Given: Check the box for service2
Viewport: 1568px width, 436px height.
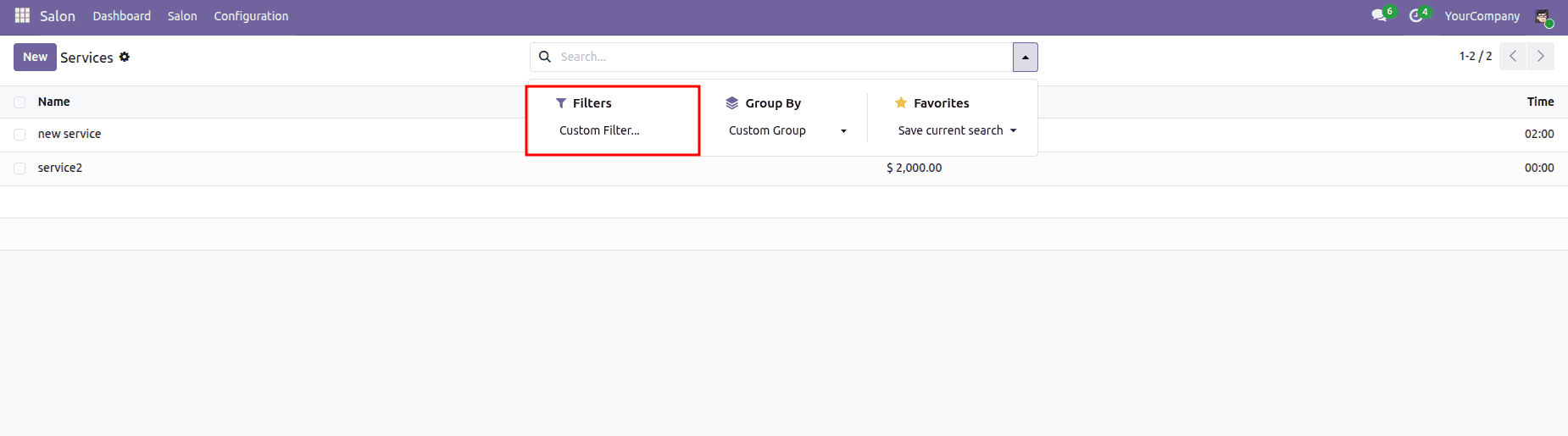Looking at the screenshot, I should click(19, 168).
